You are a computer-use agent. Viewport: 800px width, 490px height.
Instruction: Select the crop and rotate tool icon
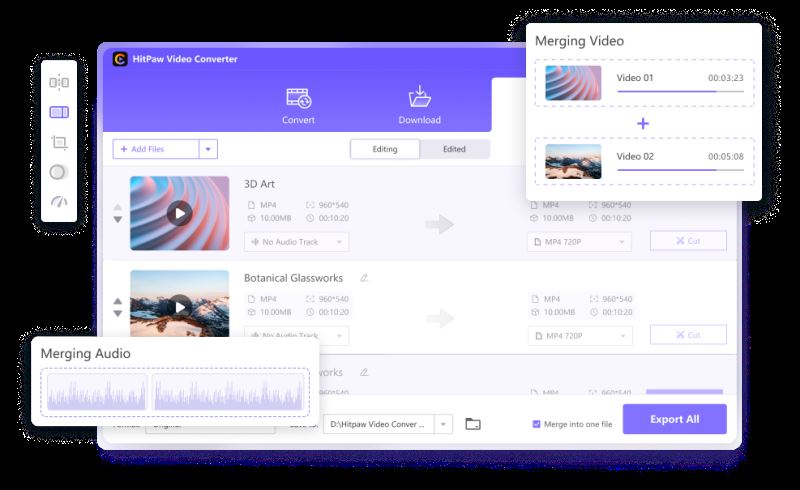[x=59, y=142]
